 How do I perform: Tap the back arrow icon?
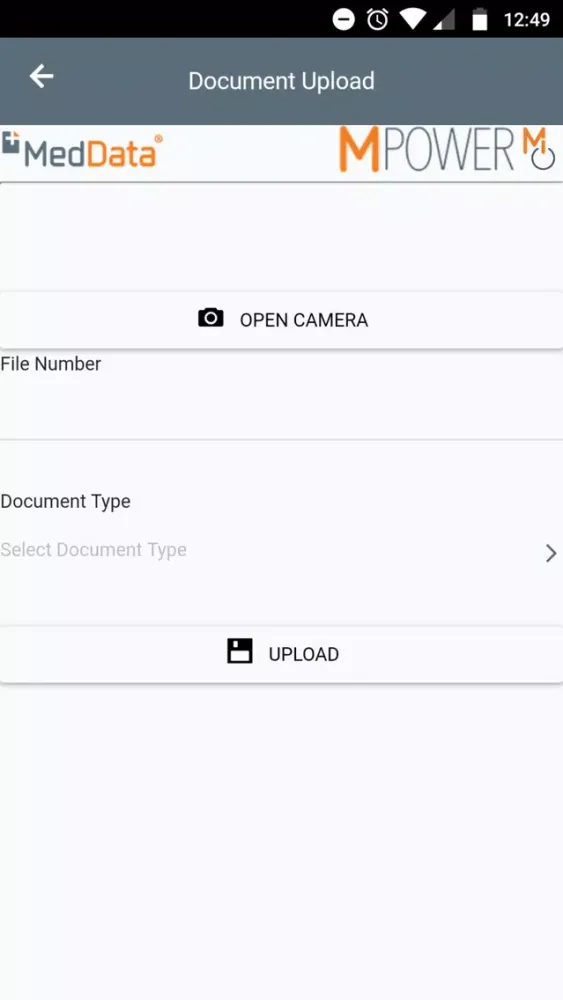pyautogui.click(x=41, y=77)
